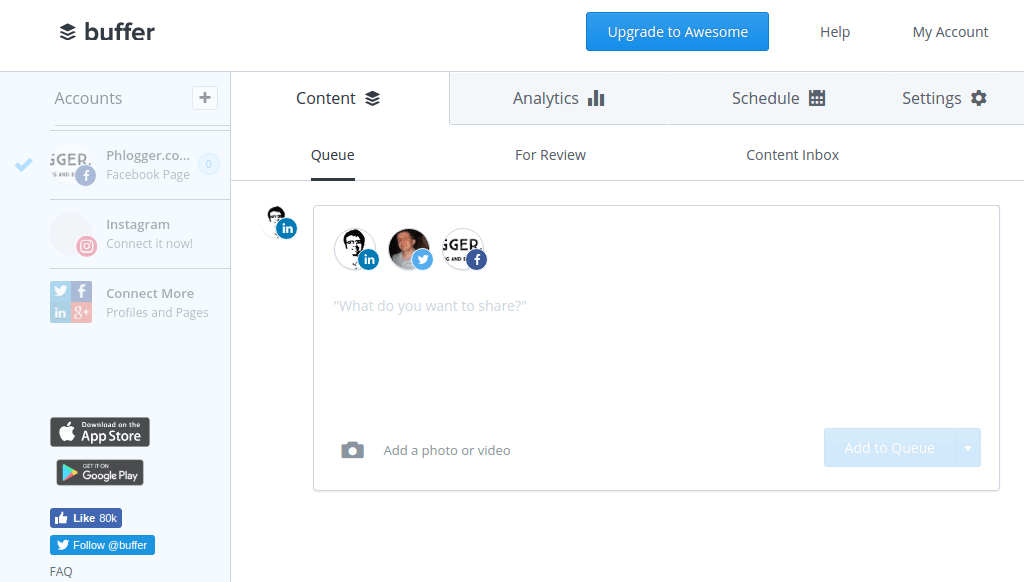
Task: Click the Connect More social icons grid
Action: tap(71, 302)
